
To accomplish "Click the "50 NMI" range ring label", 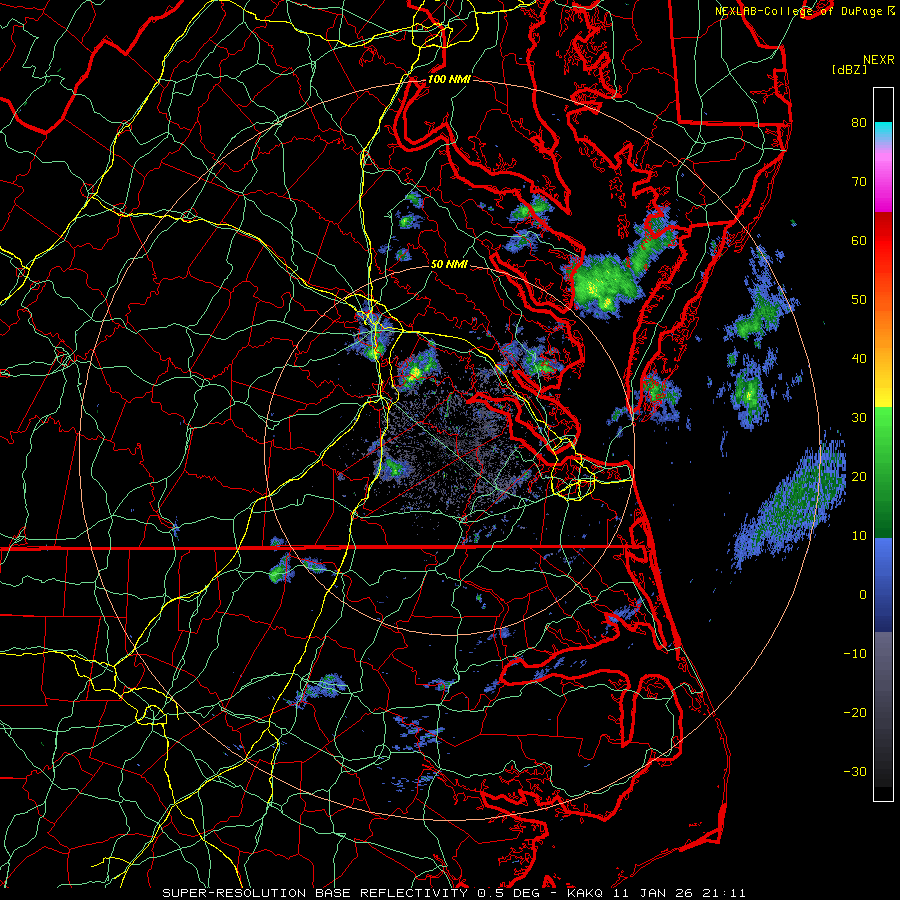I will pos(449,264).
